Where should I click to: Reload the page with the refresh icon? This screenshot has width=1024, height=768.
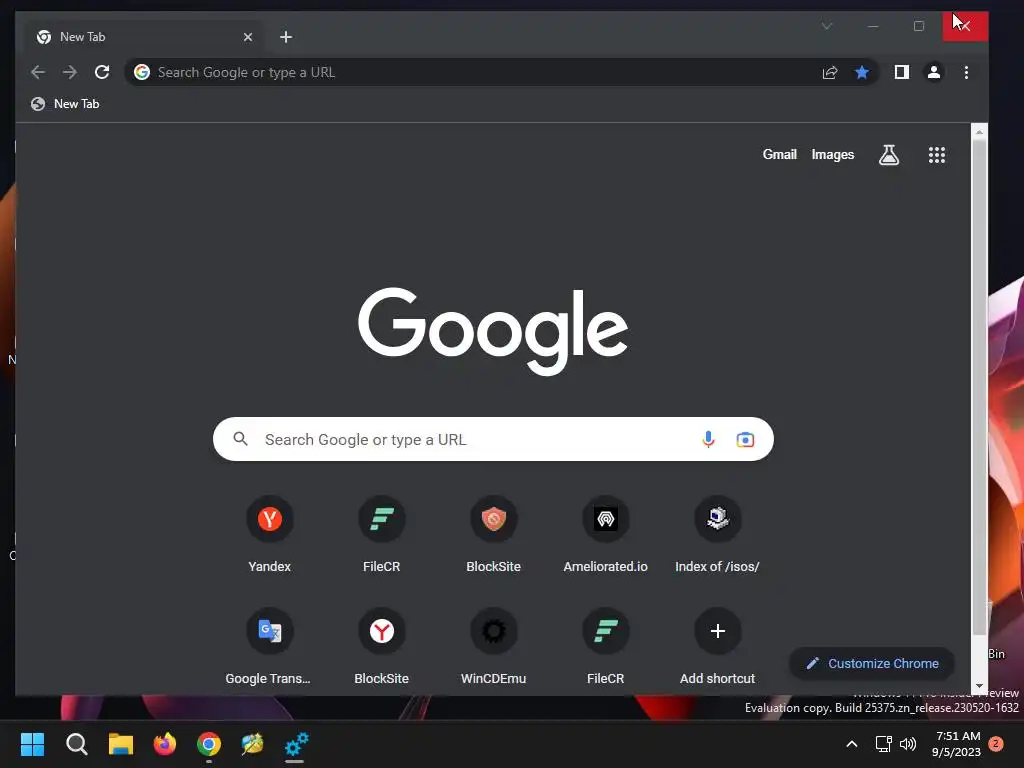pyautogui.click(x=102, y=72)
